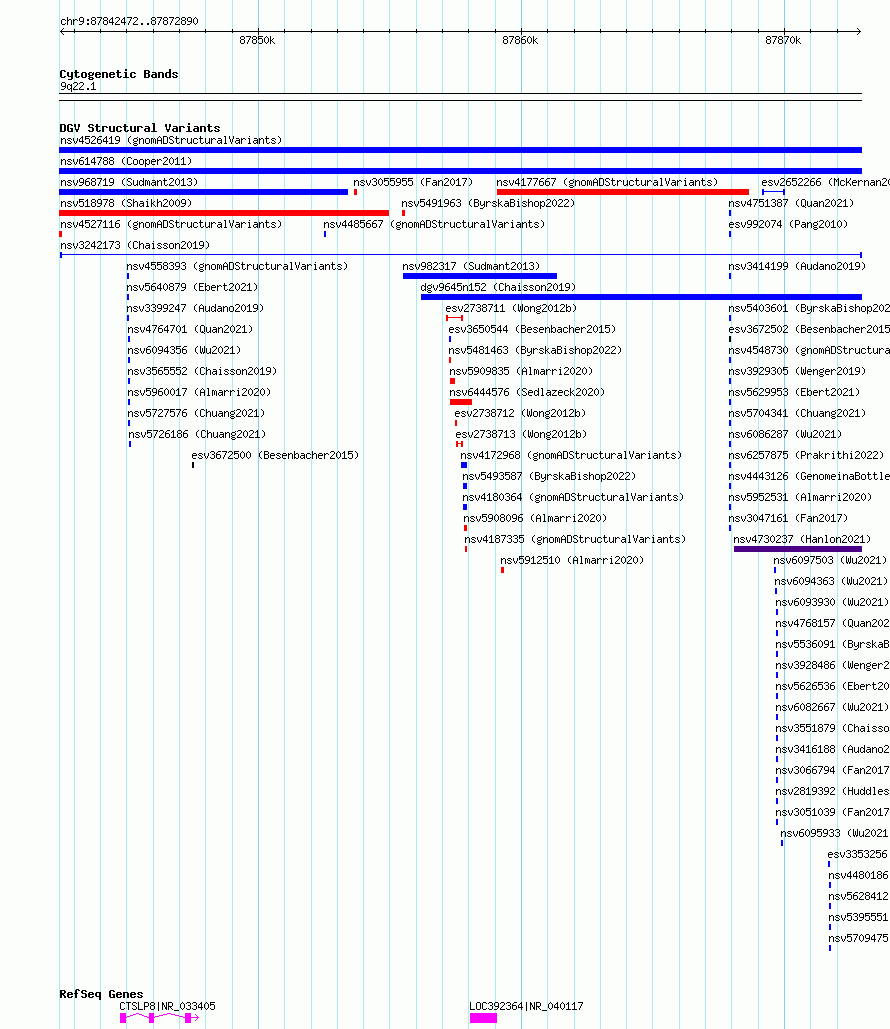Select the DGV Structural Variants track heading

(x=140, y=128)
